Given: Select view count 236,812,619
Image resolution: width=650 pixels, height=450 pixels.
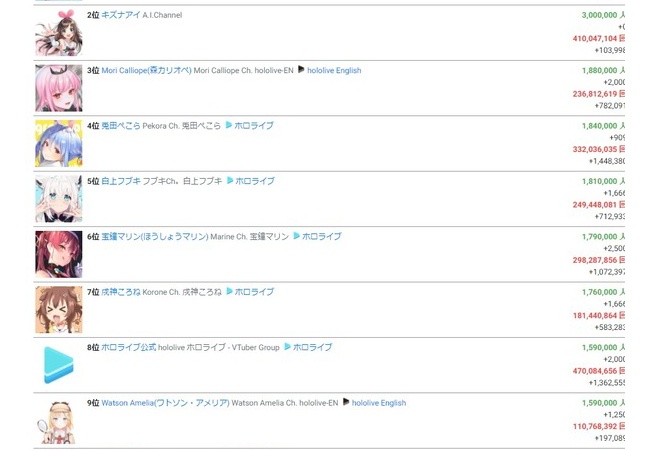Looking at the screenshot, I should click(595, 94).
